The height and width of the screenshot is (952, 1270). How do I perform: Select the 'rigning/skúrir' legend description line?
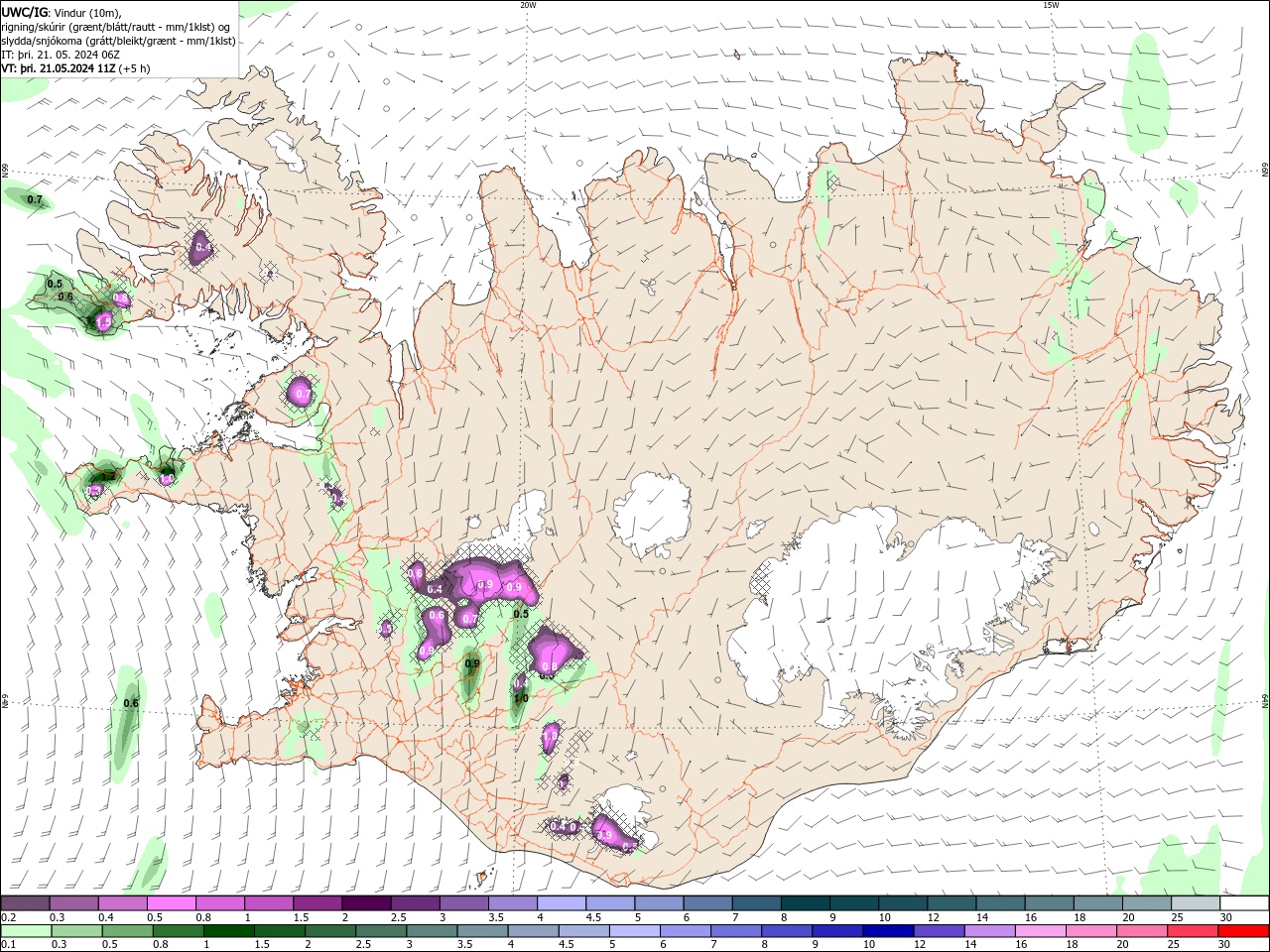117,27
